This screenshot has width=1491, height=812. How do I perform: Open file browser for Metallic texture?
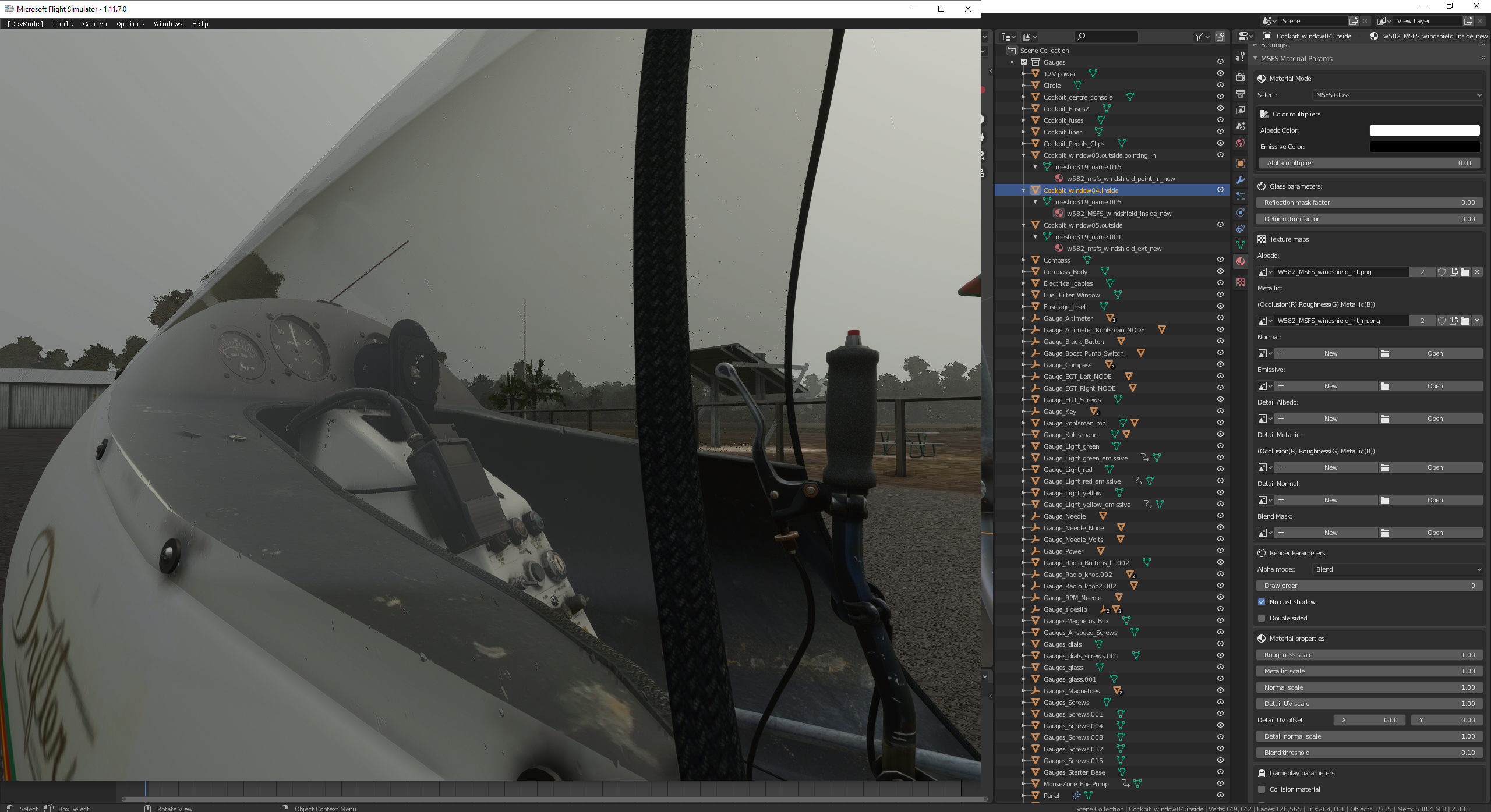tap(1465, 321)
